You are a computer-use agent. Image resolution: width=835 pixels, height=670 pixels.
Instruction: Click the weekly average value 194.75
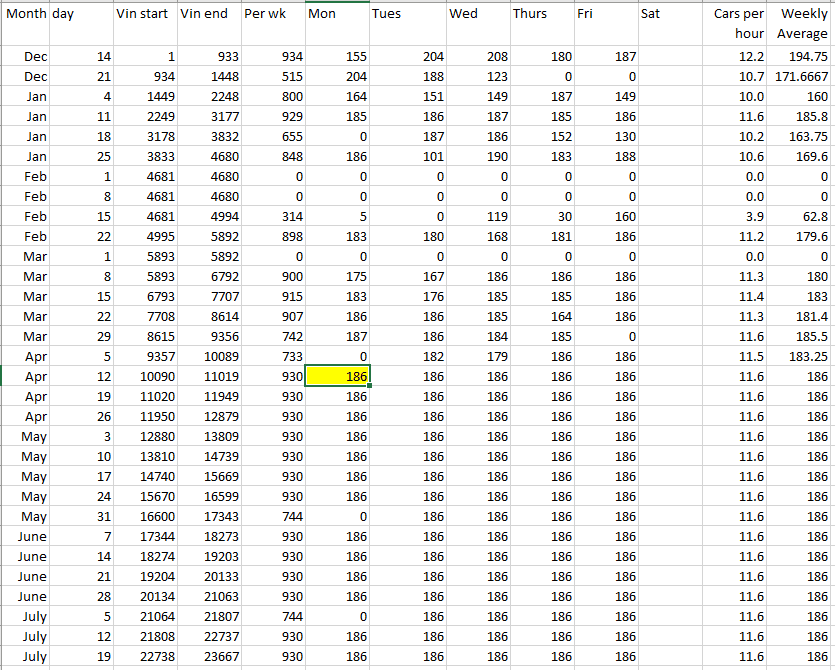[x=802, y=57]
